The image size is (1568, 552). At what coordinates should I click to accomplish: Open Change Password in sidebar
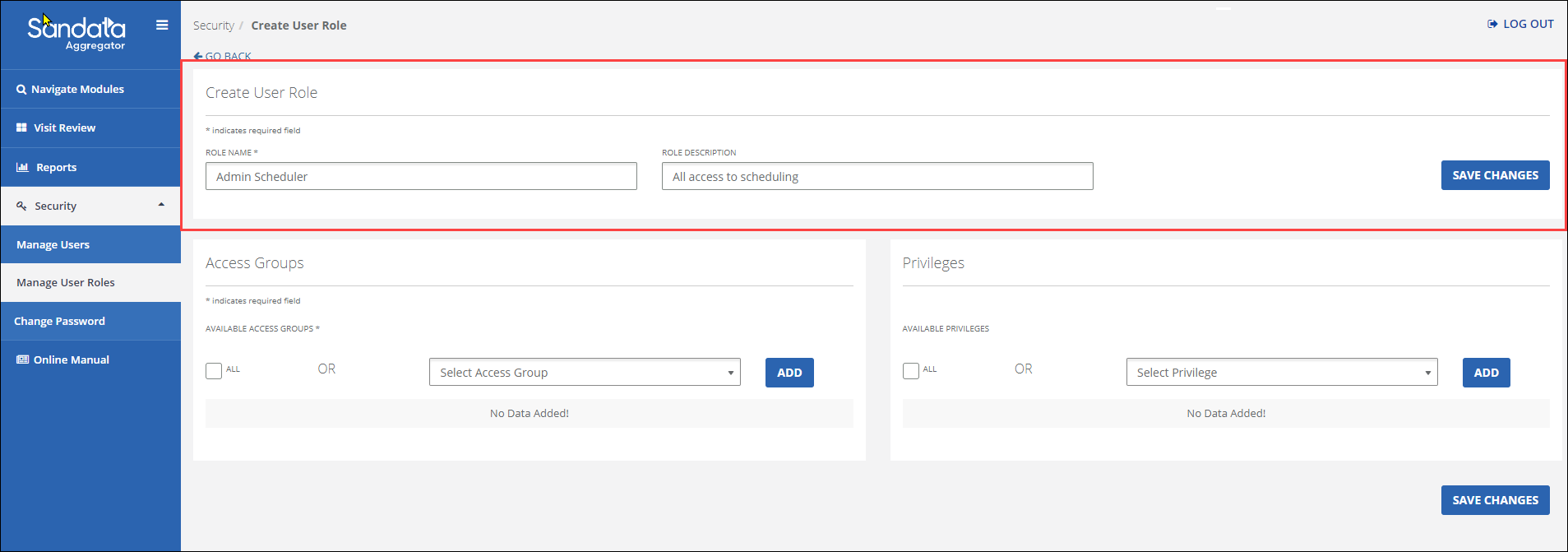coord(59,322)
